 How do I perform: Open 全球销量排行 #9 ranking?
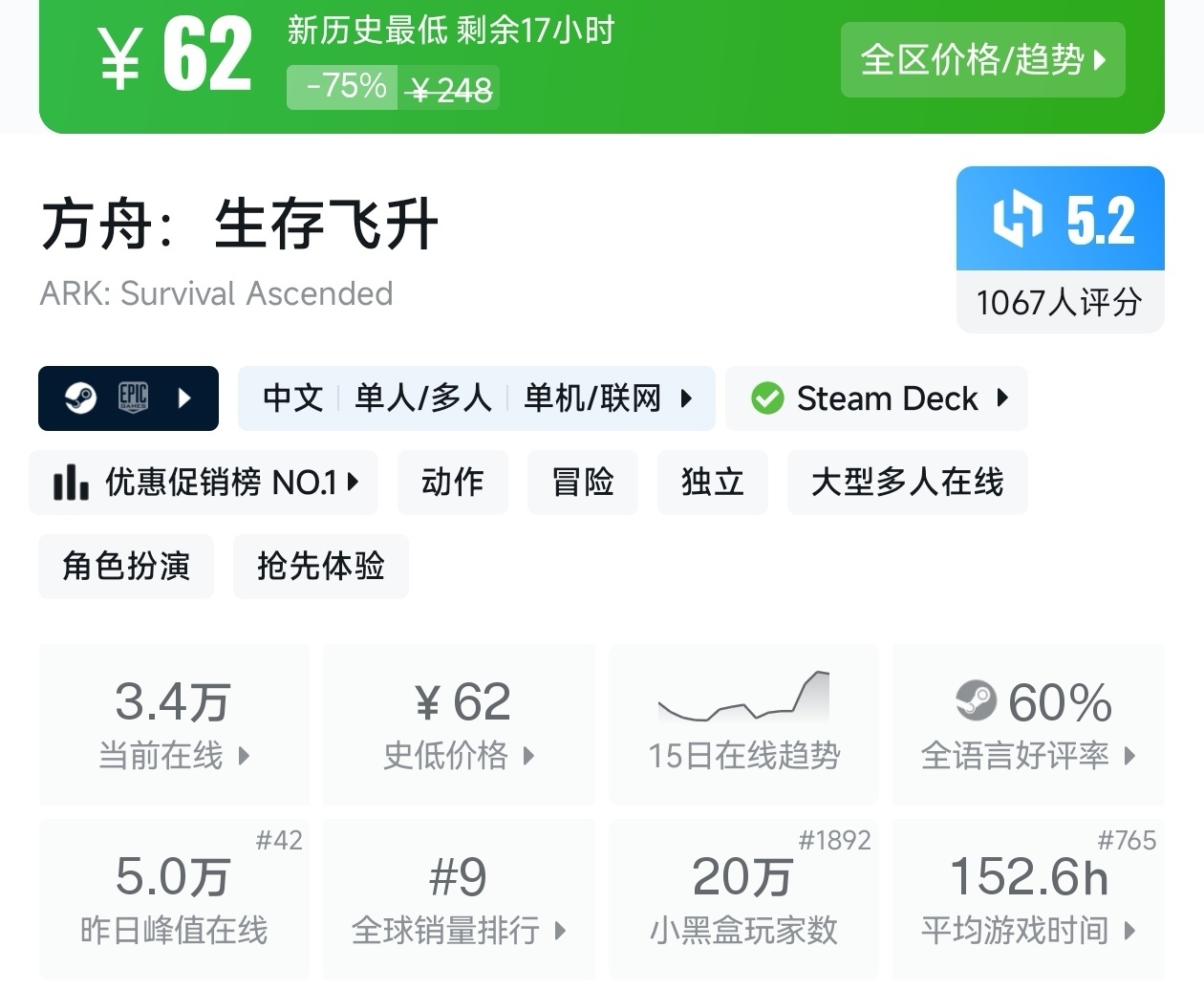[x=460, y=899]
